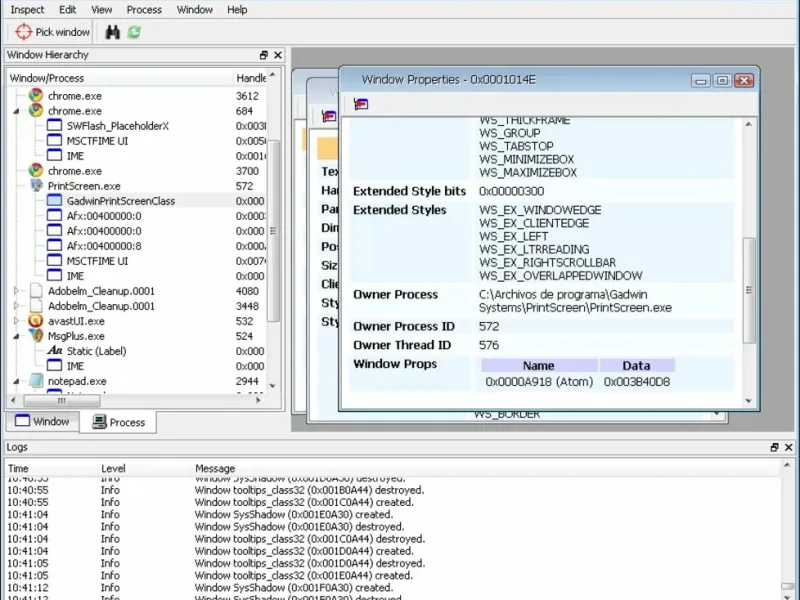Expand the Adobelm_Cleanup.0001 3448 node
Viewport: 800px width, 600px height.
coord(16,306)
